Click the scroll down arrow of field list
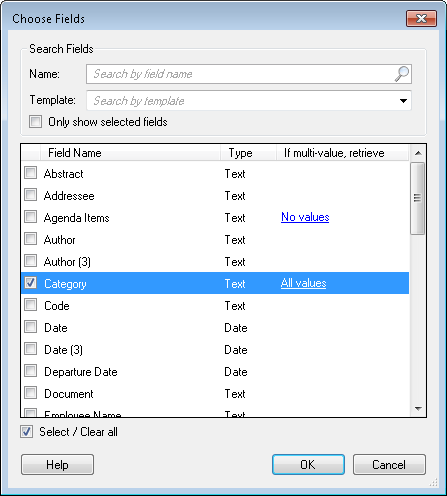Screen dimensions: 447x496 tap(418, 408)
